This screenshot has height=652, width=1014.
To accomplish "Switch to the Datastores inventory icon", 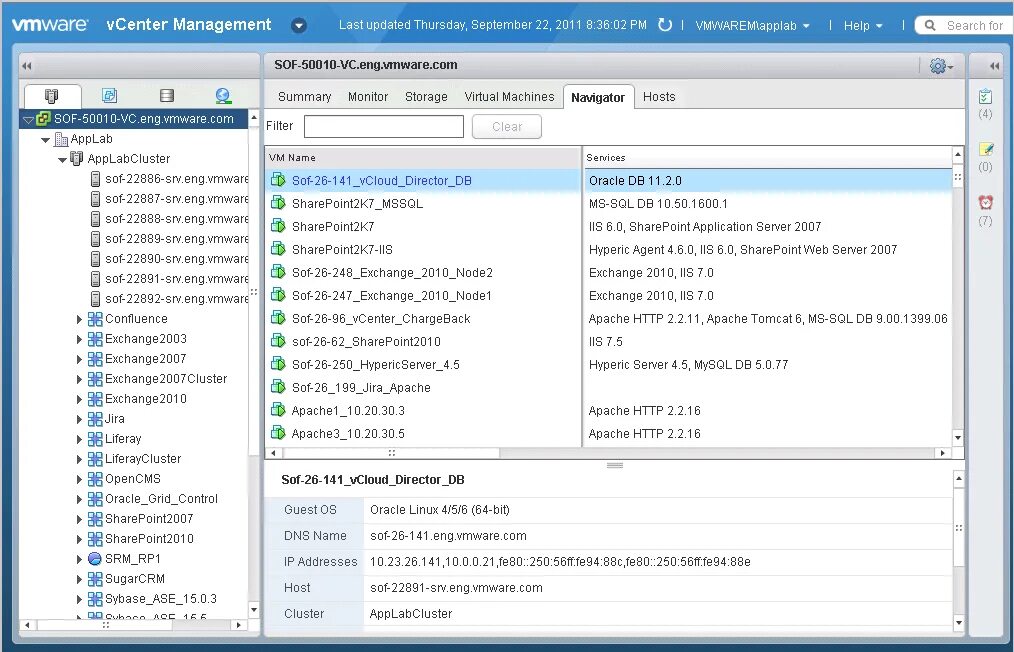I will (x=166, y=95).
